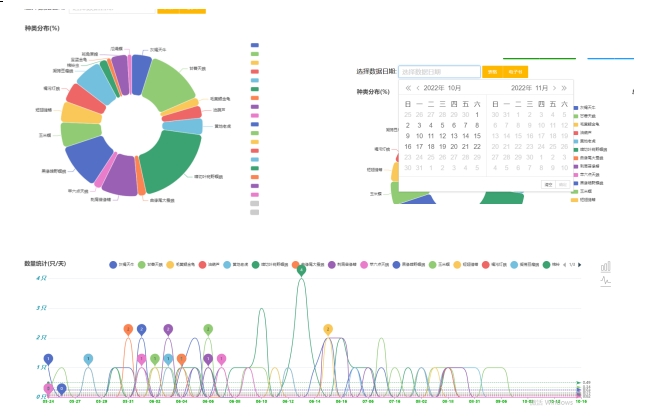667x418 pixels.
Task: Click the previous year double-arrow in calendar
Action: [406, 88]
